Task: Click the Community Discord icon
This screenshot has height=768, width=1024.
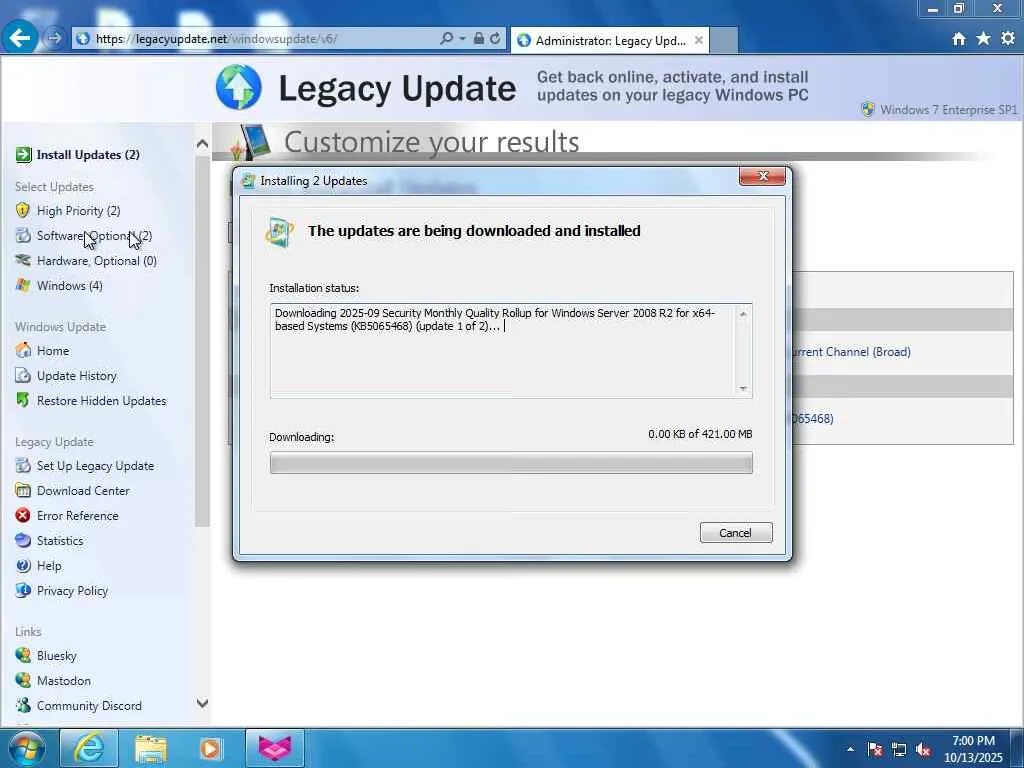Action: coord(23,705)
